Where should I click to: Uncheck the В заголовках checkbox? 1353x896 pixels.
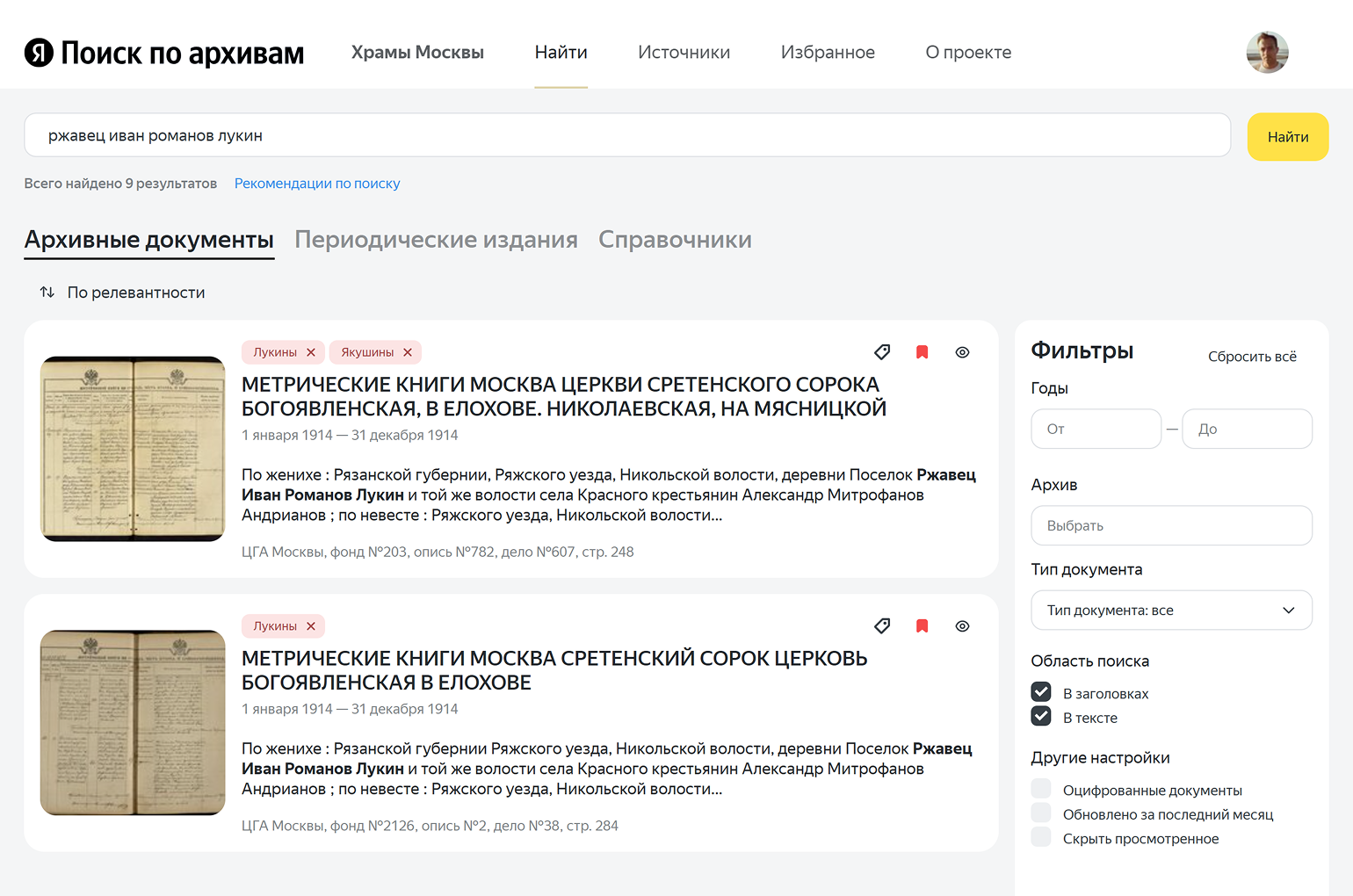(1041, 692)
